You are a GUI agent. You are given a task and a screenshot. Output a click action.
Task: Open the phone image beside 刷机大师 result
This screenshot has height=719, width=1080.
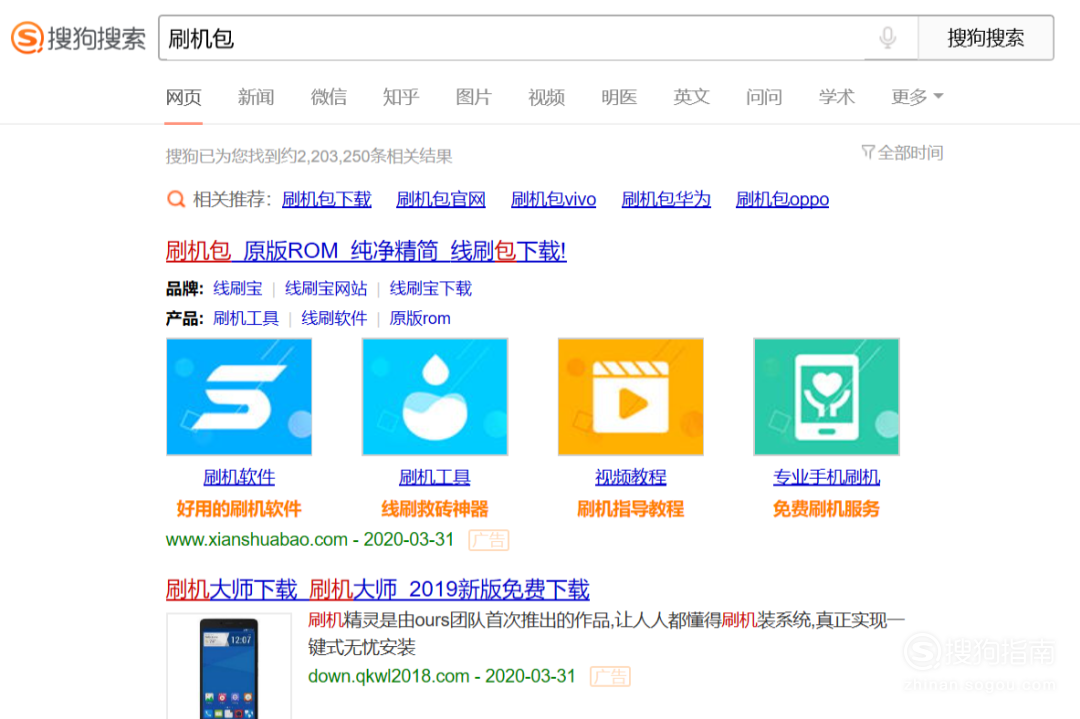(x=229, y=667)
